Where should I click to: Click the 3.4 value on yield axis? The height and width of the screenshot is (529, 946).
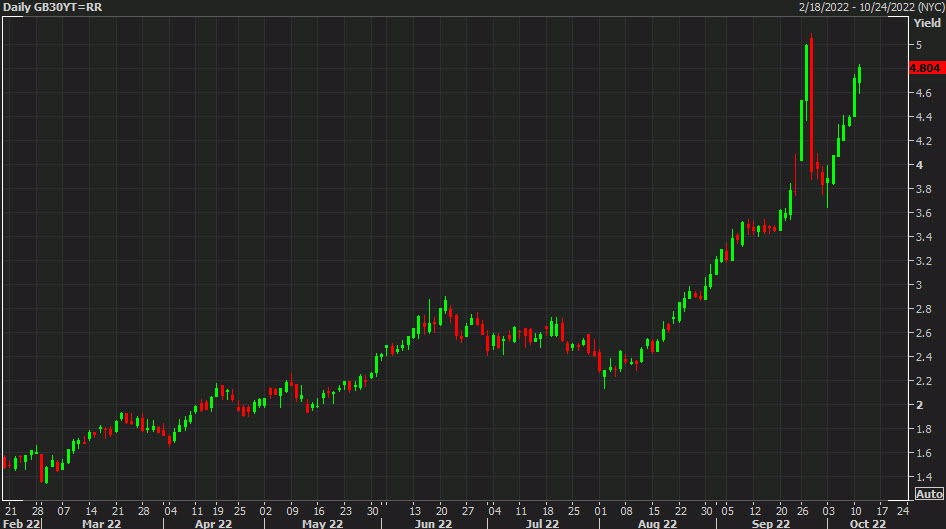(x=923, y=237)
